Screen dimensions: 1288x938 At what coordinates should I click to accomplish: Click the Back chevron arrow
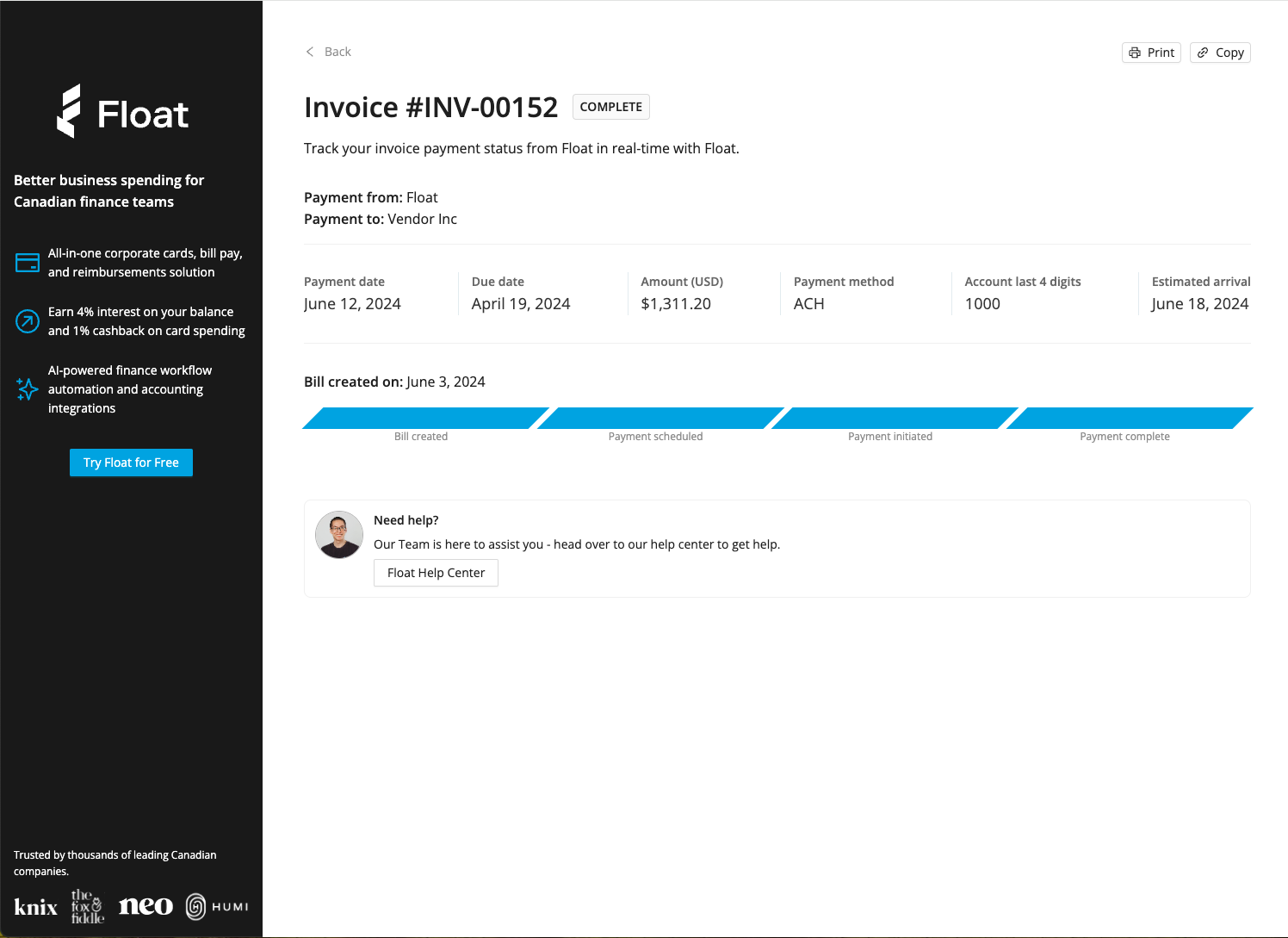(x=310, y=52)
